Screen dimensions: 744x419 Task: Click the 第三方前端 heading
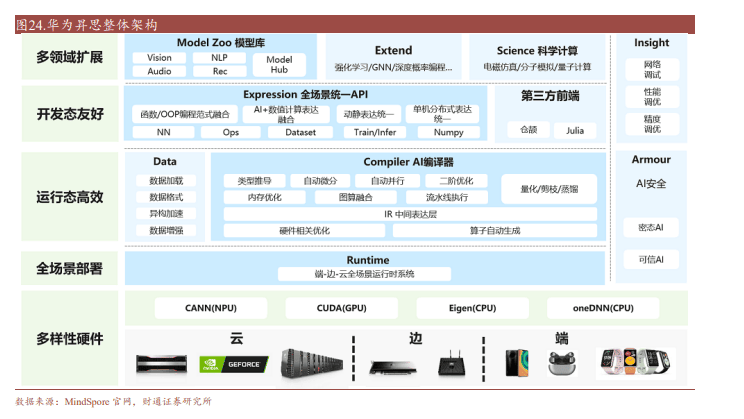(x=550, y=96)
